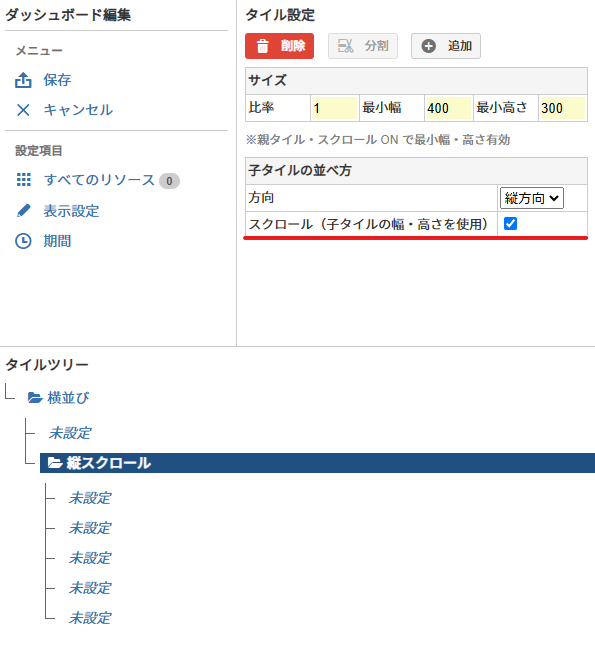Click the 最小幅 input field showing 400

pyautogui.click(x=449, y=108)
